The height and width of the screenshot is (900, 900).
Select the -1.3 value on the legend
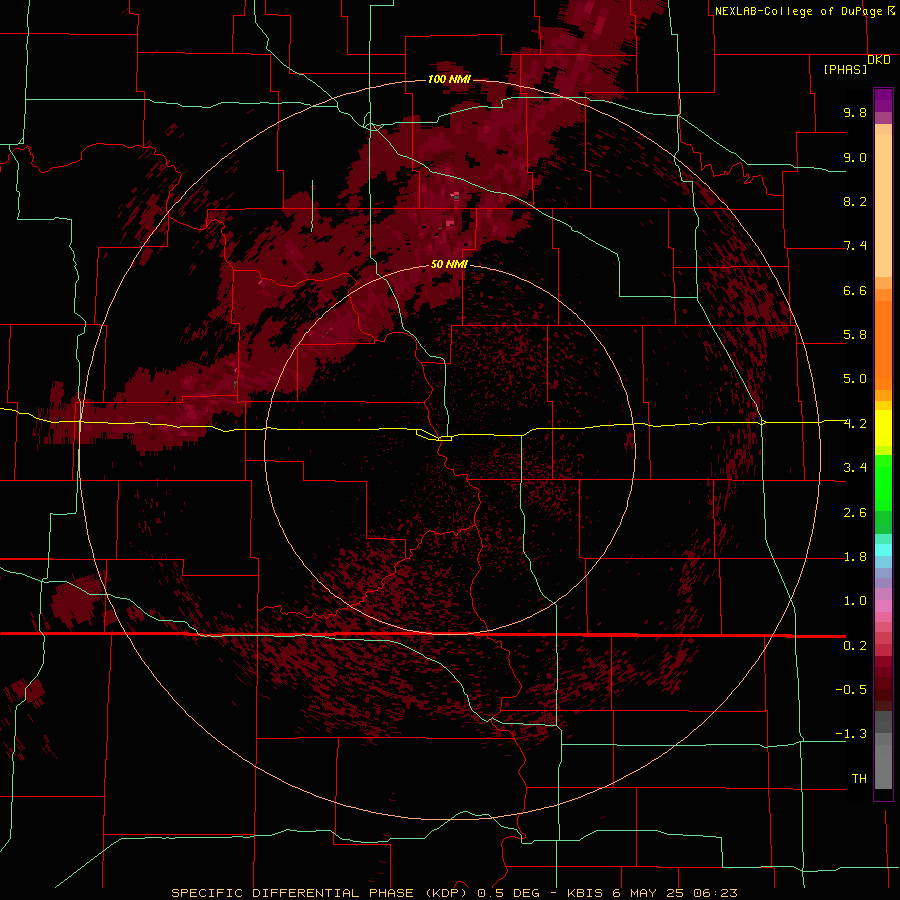(x=851, y=734)
